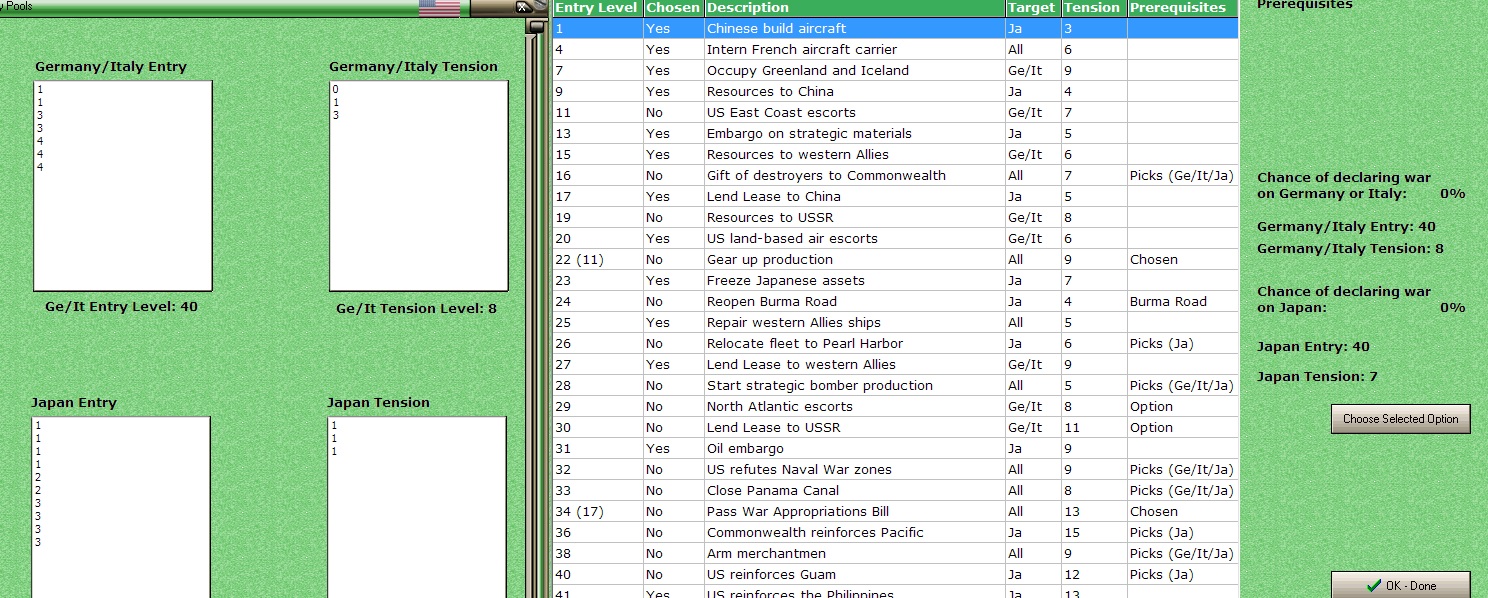Select 'Repair western Allies ships' option
1488x598 pixels.
click(x=895, y=323)
